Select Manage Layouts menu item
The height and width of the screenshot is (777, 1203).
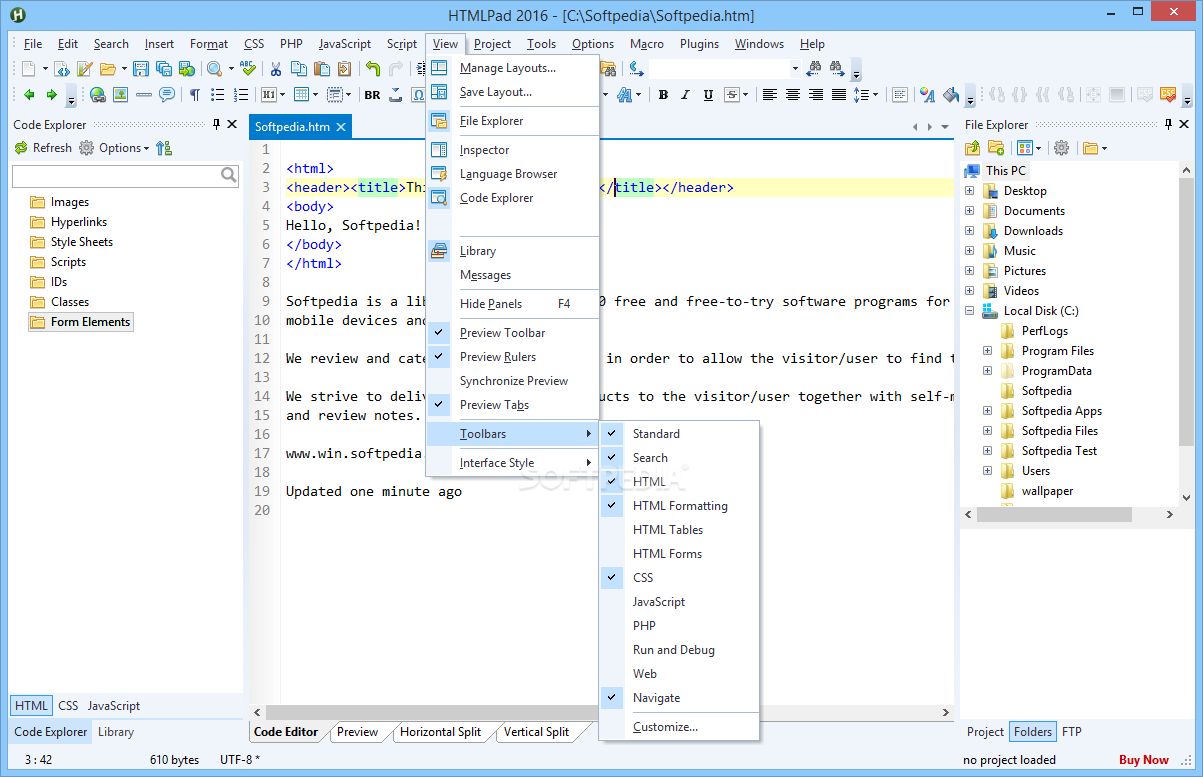[x=512, y=68]
